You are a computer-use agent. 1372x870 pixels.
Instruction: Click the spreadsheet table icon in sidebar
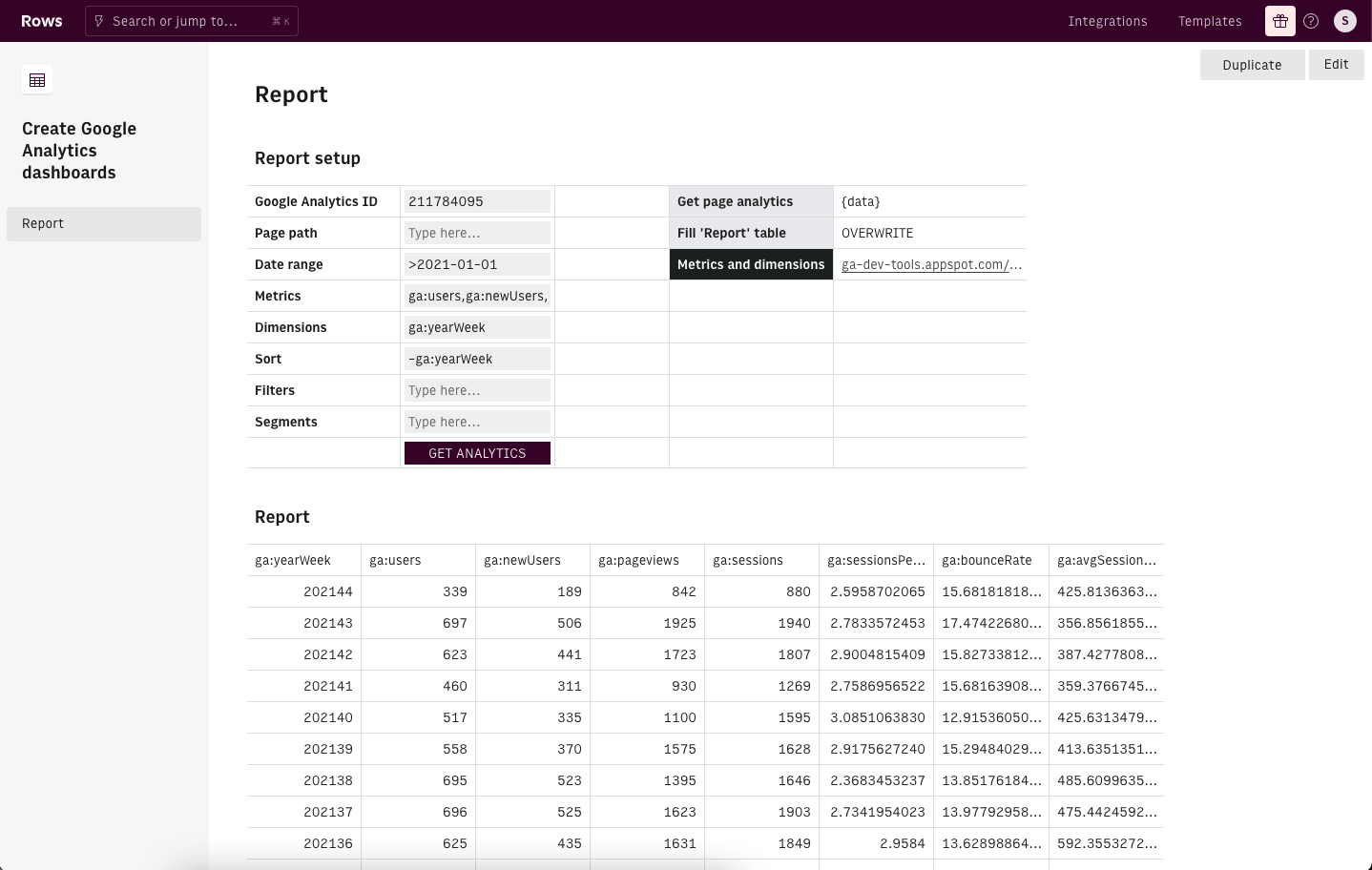click(x=37, y=80)
